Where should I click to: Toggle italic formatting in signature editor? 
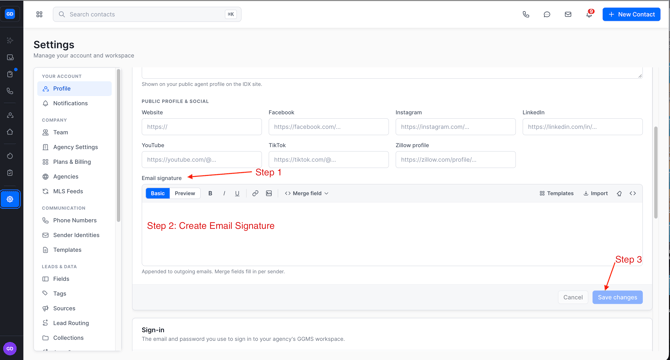(x=224, y=193)
